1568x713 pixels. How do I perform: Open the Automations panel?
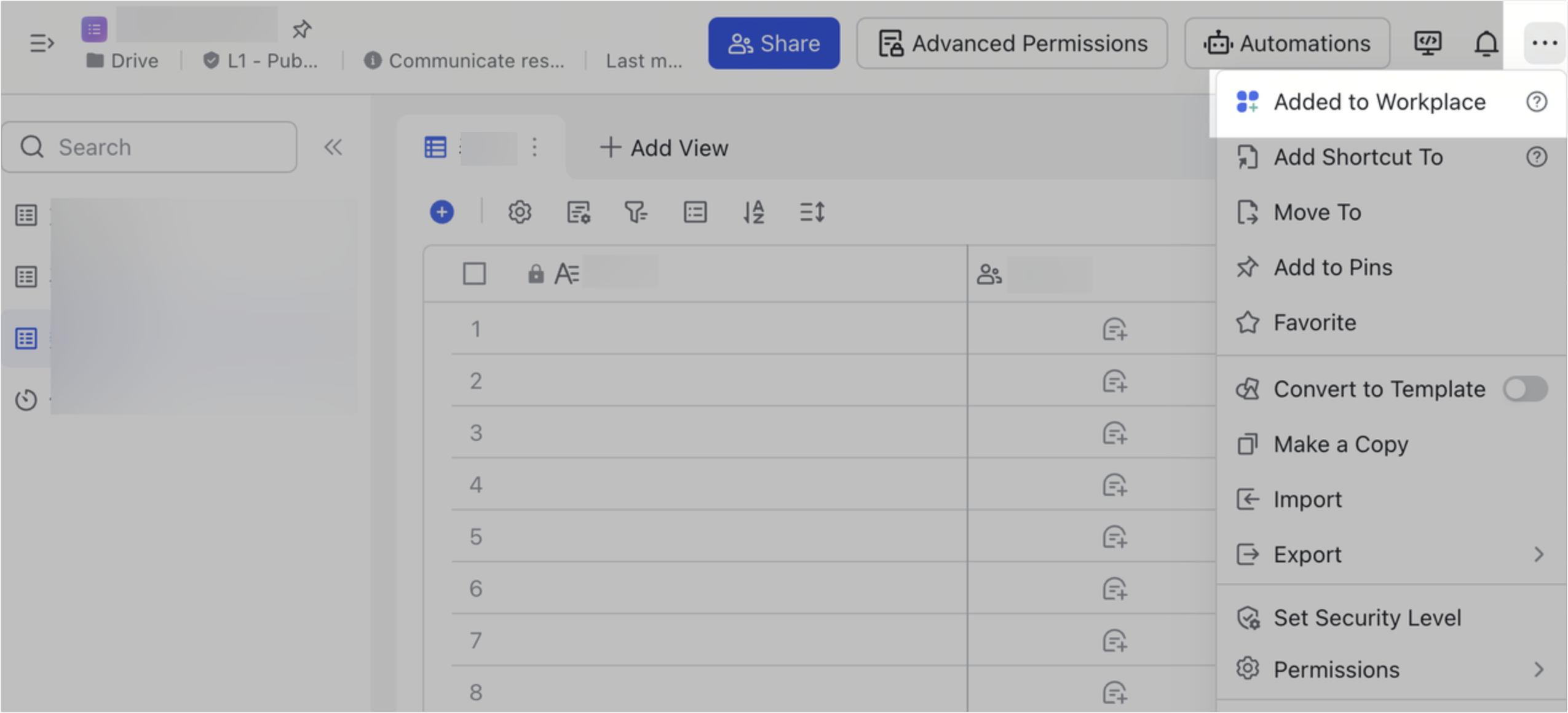click(1288, 43)
